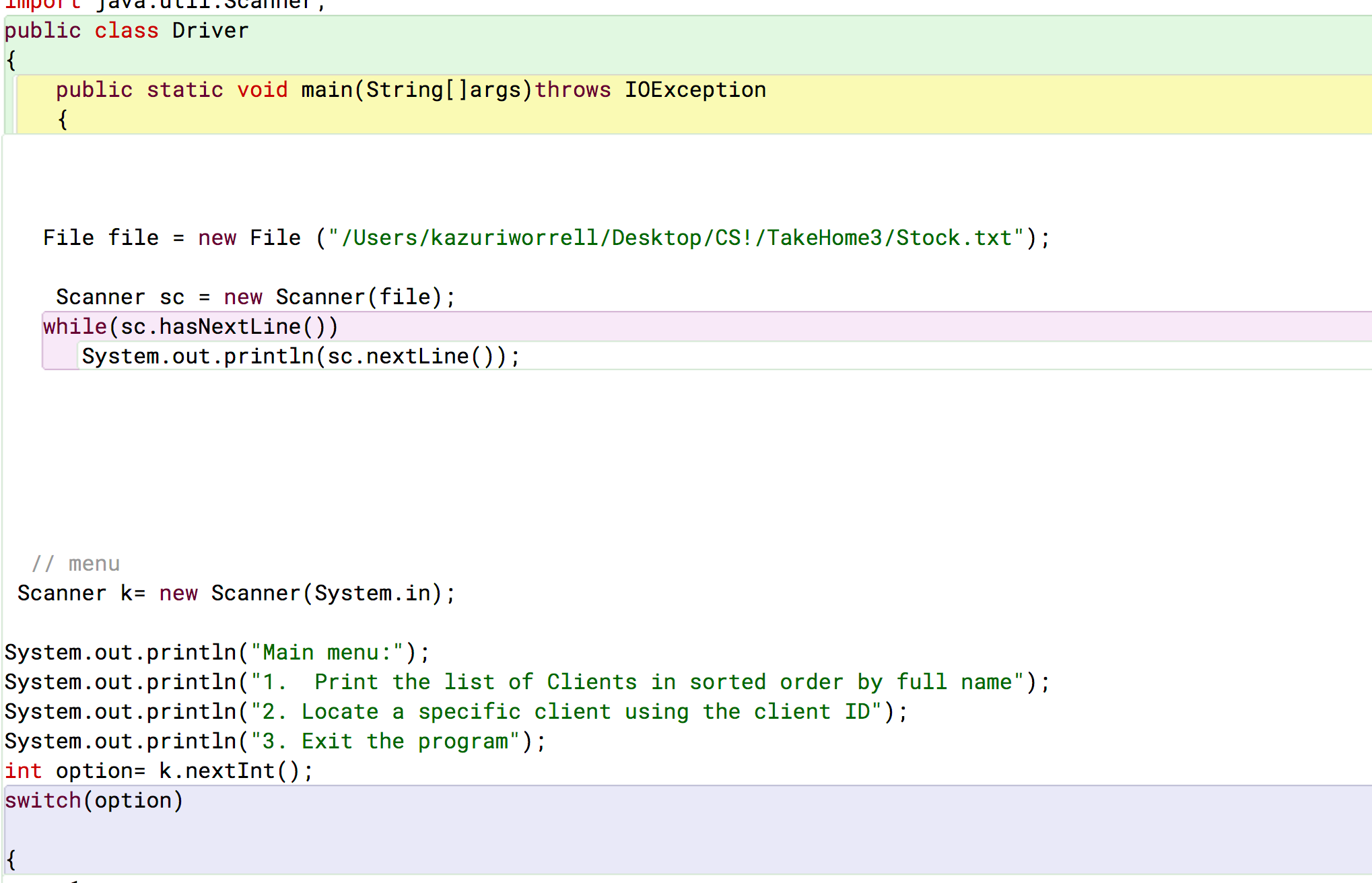Click the main method signature line
Image resolution: width=1372 pixels, height=883 pixels.
point(411,90)
